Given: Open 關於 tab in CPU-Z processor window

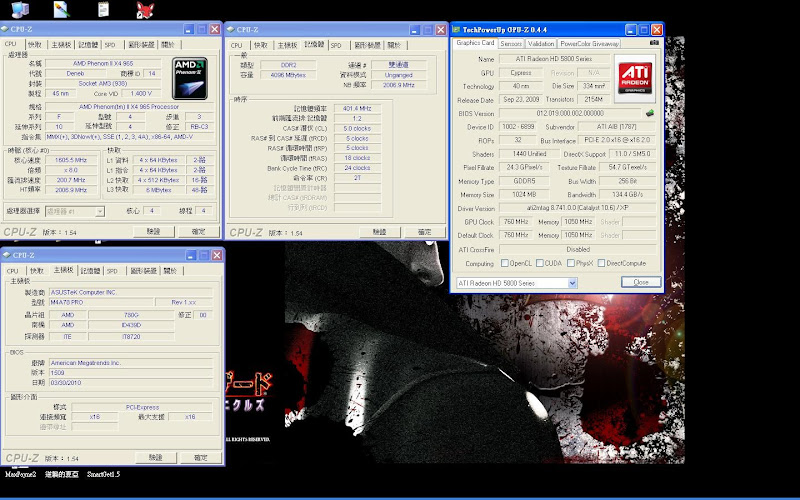Looking at the screenshot, I should point(168,45).
